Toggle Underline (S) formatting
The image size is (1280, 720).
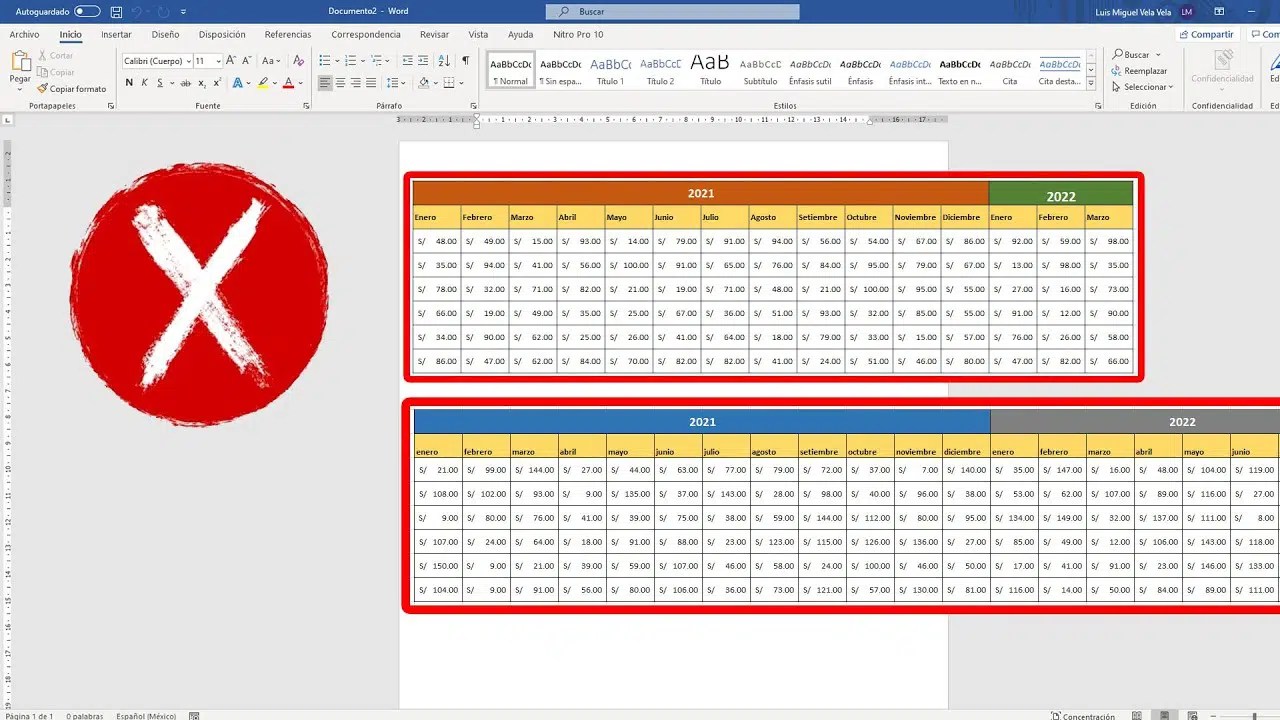click(159, 83)
